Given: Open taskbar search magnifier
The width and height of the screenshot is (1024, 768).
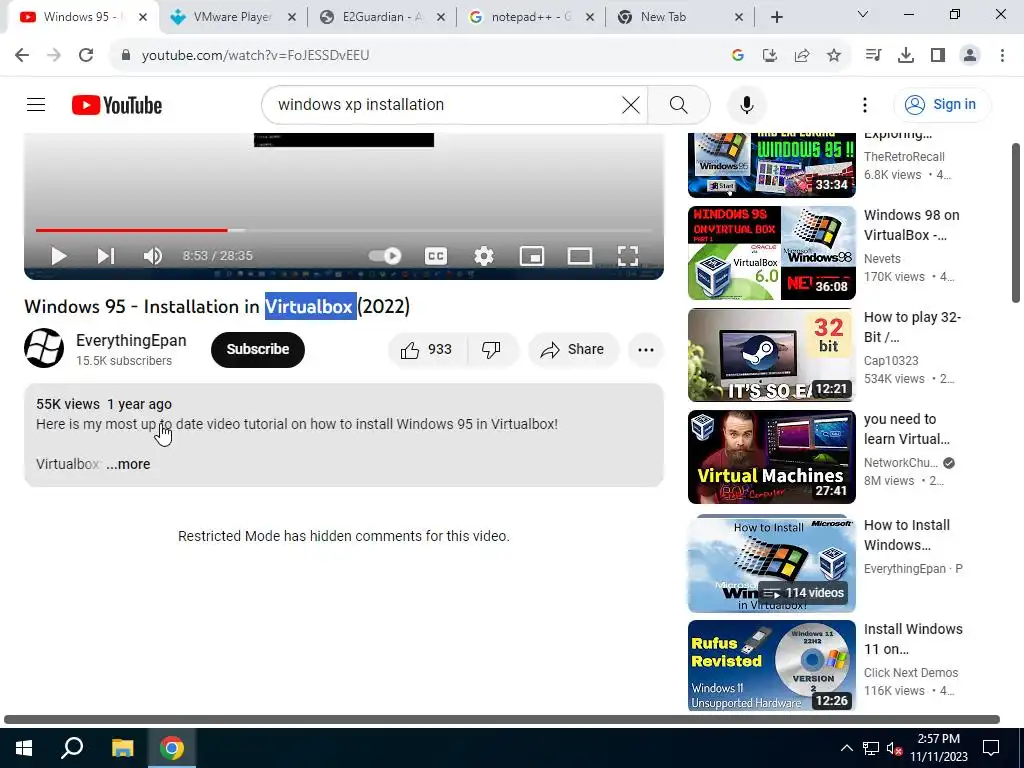Looking at the screenshot, I should pyautogui.click(x=72, y=748).
